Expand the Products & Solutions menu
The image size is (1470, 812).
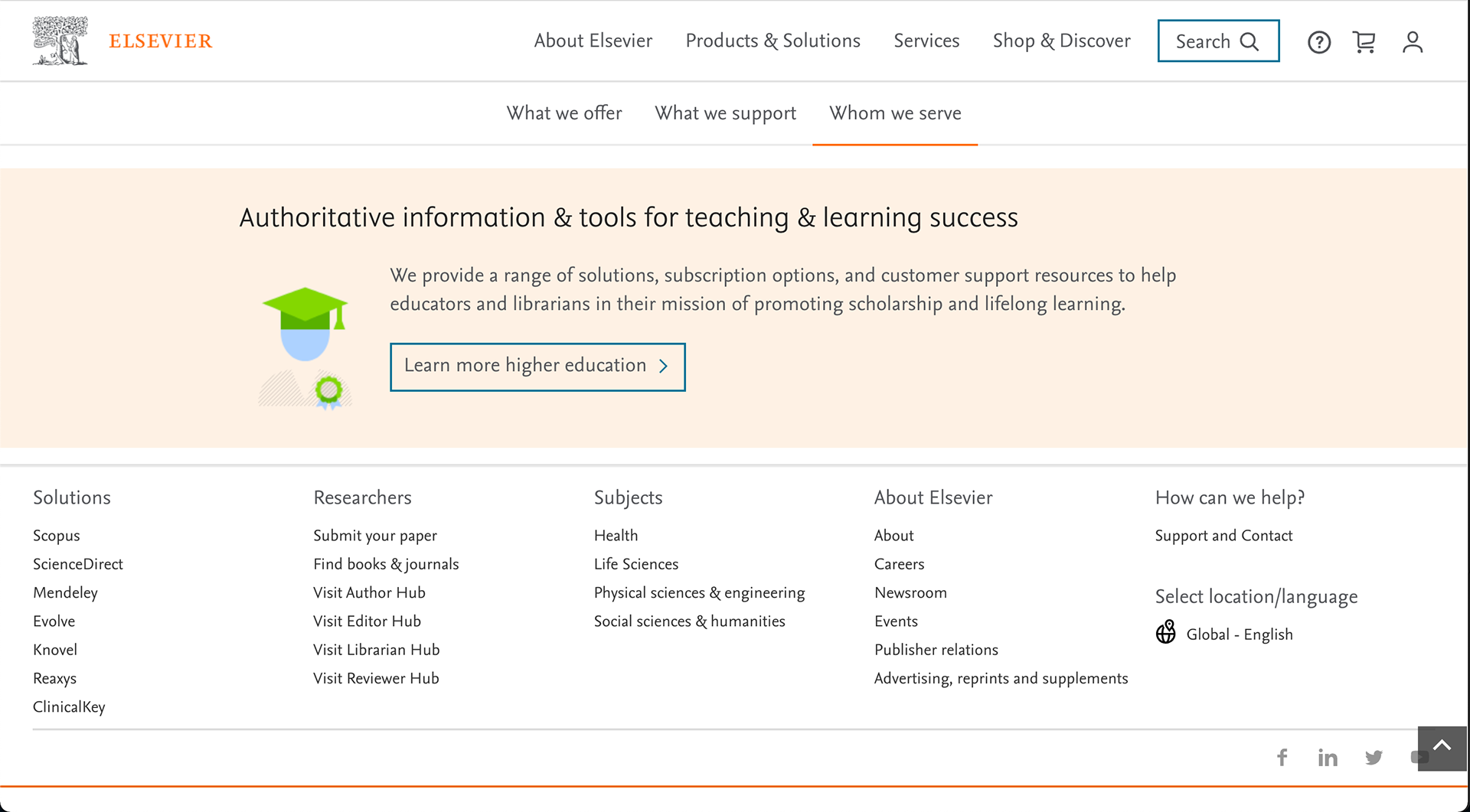point(773,41)
